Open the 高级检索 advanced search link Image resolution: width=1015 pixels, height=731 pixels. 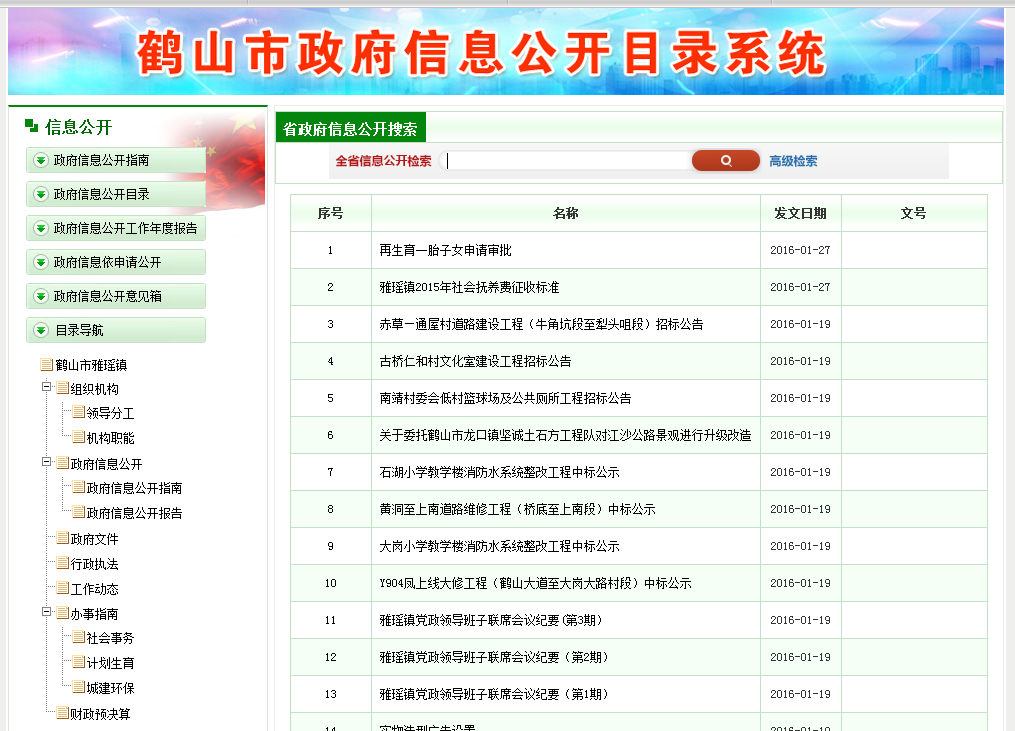pyautogui.click(x=793, y=161)
